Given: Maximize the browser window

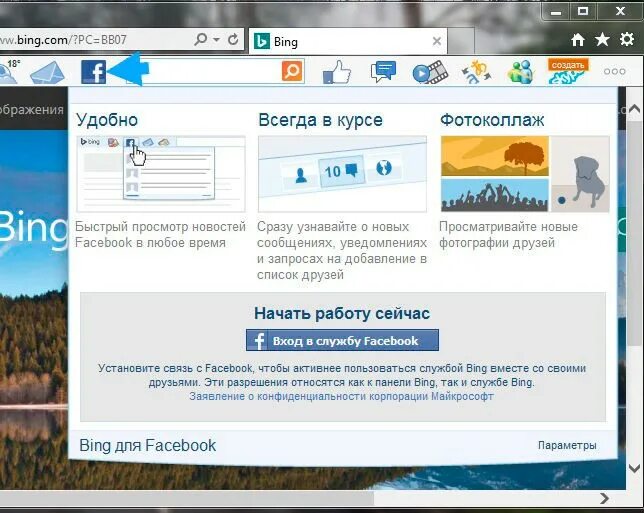Looking at the screenshot, I should 583,11.
